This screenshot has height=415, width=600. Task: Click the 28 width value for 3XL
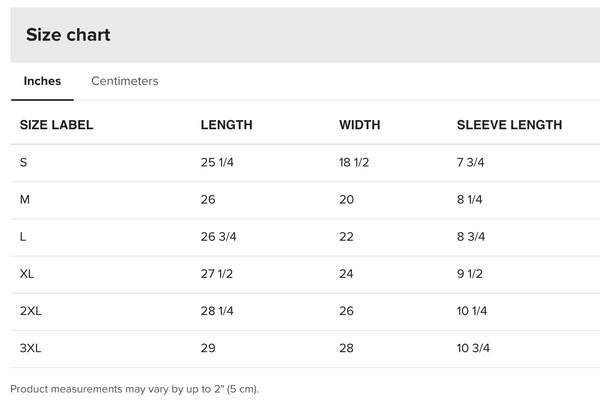(348, 348)
